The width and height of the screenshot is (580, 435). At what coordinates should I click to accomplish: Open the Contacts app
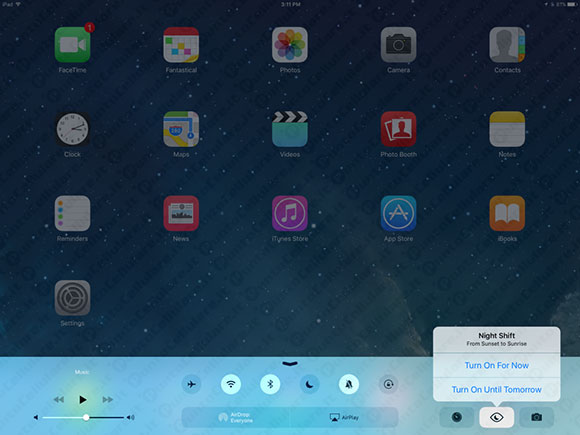[x=507, y=45]
